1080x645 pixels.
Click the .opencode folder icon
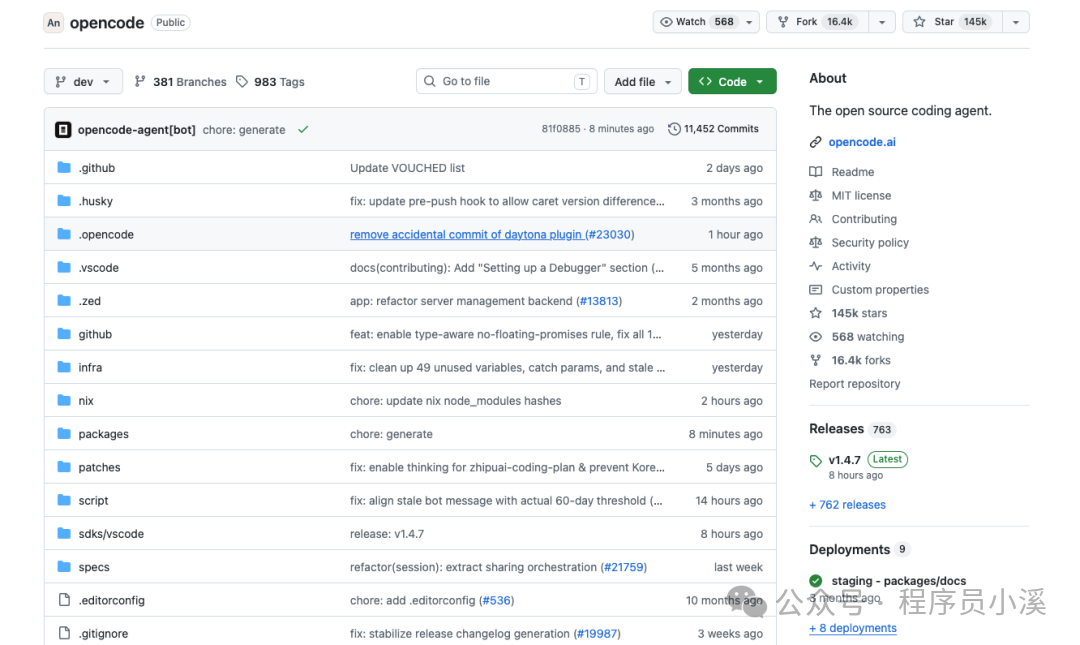point(64,234)
